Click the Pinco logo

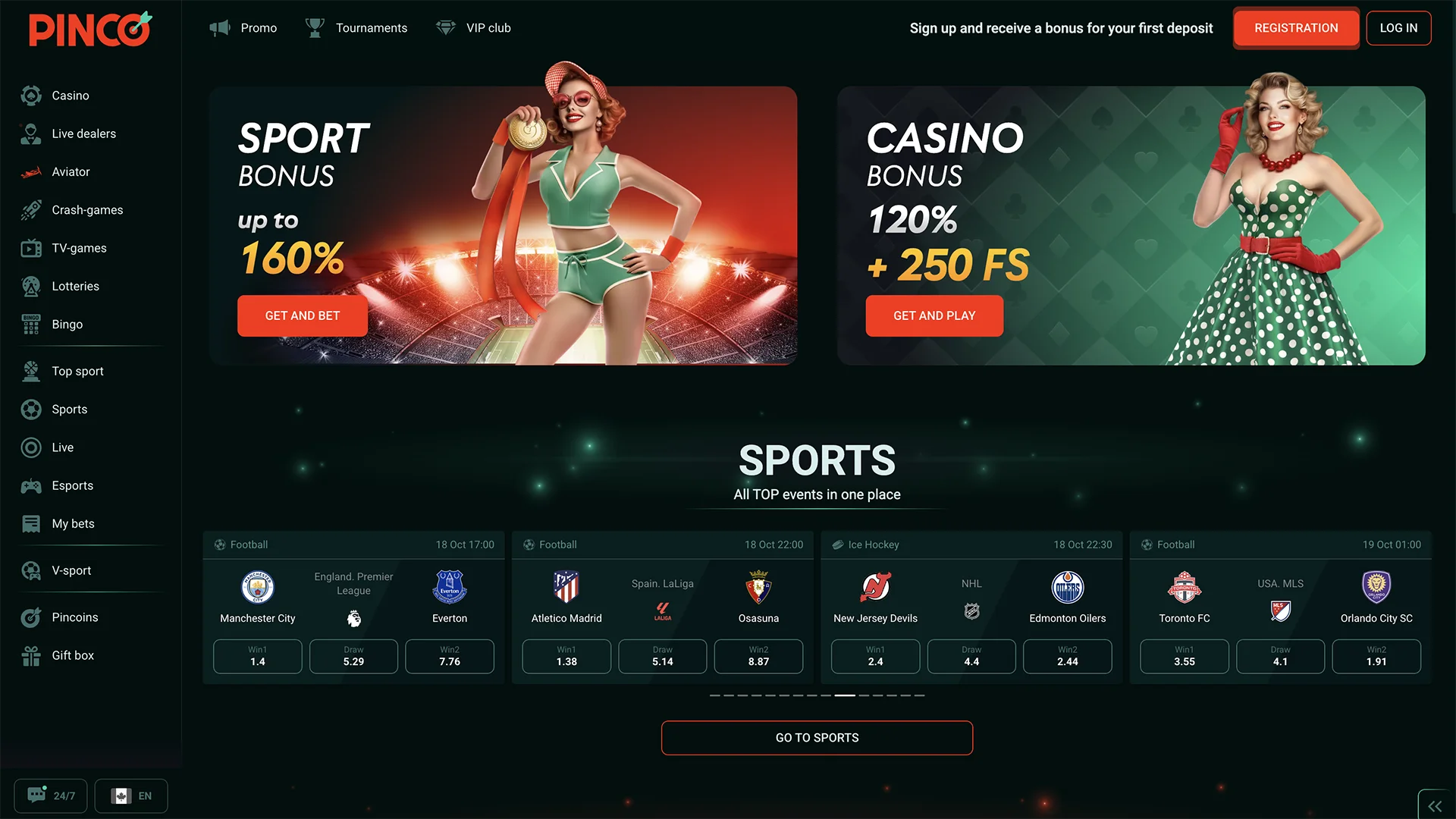(x=90, y=30)
